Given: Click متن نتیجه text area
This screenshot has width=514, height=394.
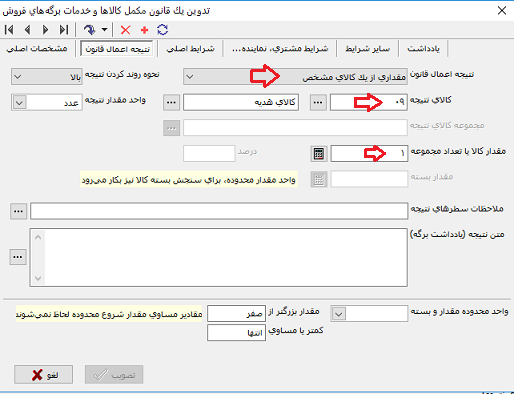Looking at the screenshot, I should 218,257.
